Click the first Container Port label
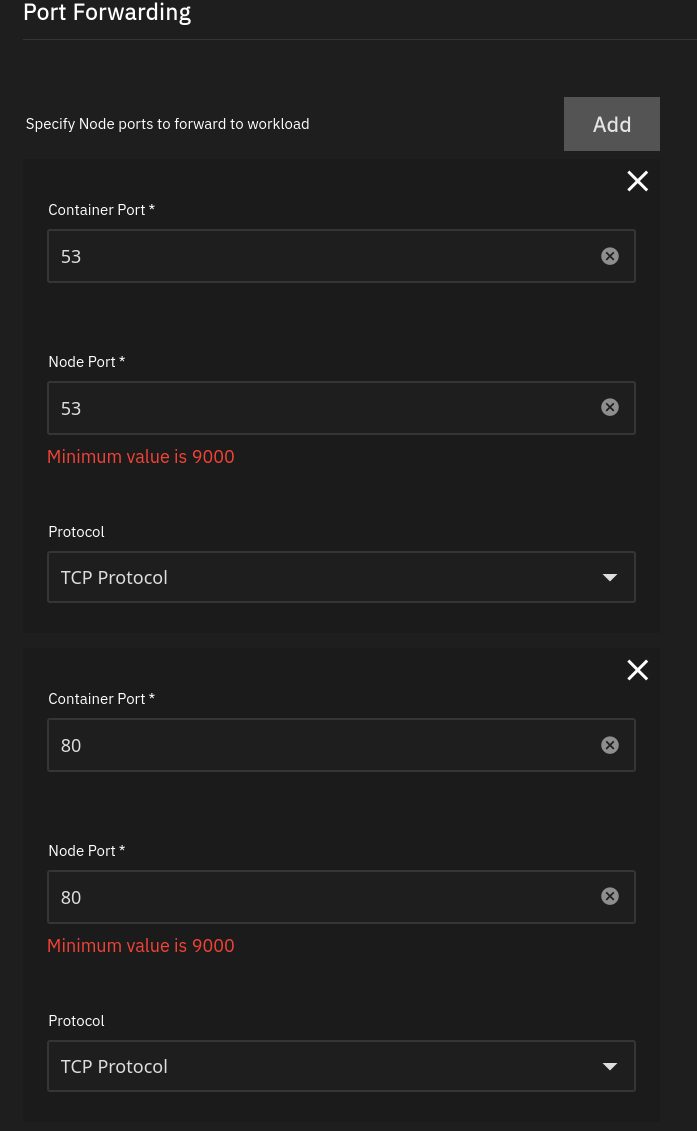Image resolution: width=697 pixels, height=1131 pixels. pyautogui.click(x=102, y=210)
